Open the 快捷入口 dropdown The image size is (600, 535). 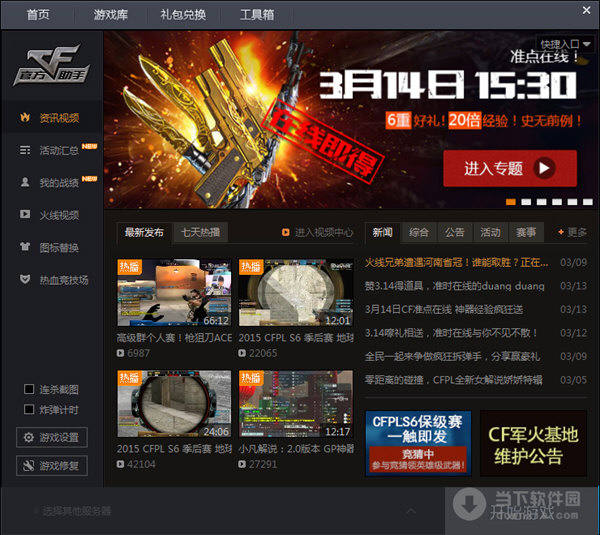tap(565, 44)
